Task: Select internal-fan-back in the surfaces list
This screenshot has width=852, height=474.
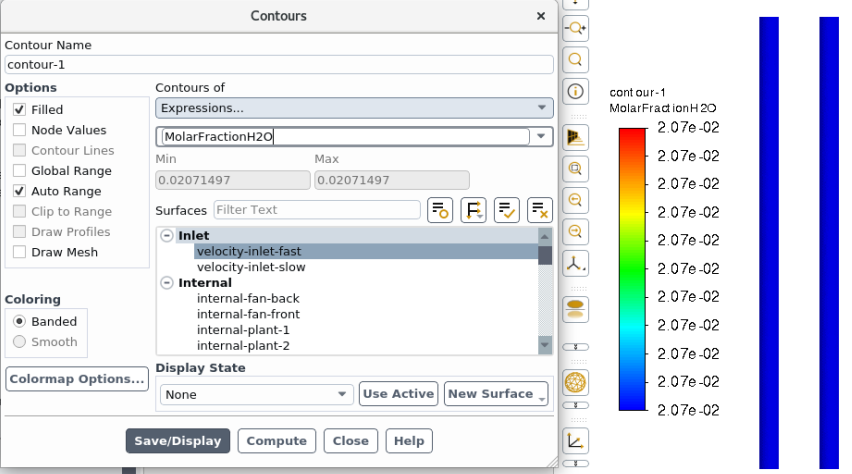Action: click(x=248, y=299)
